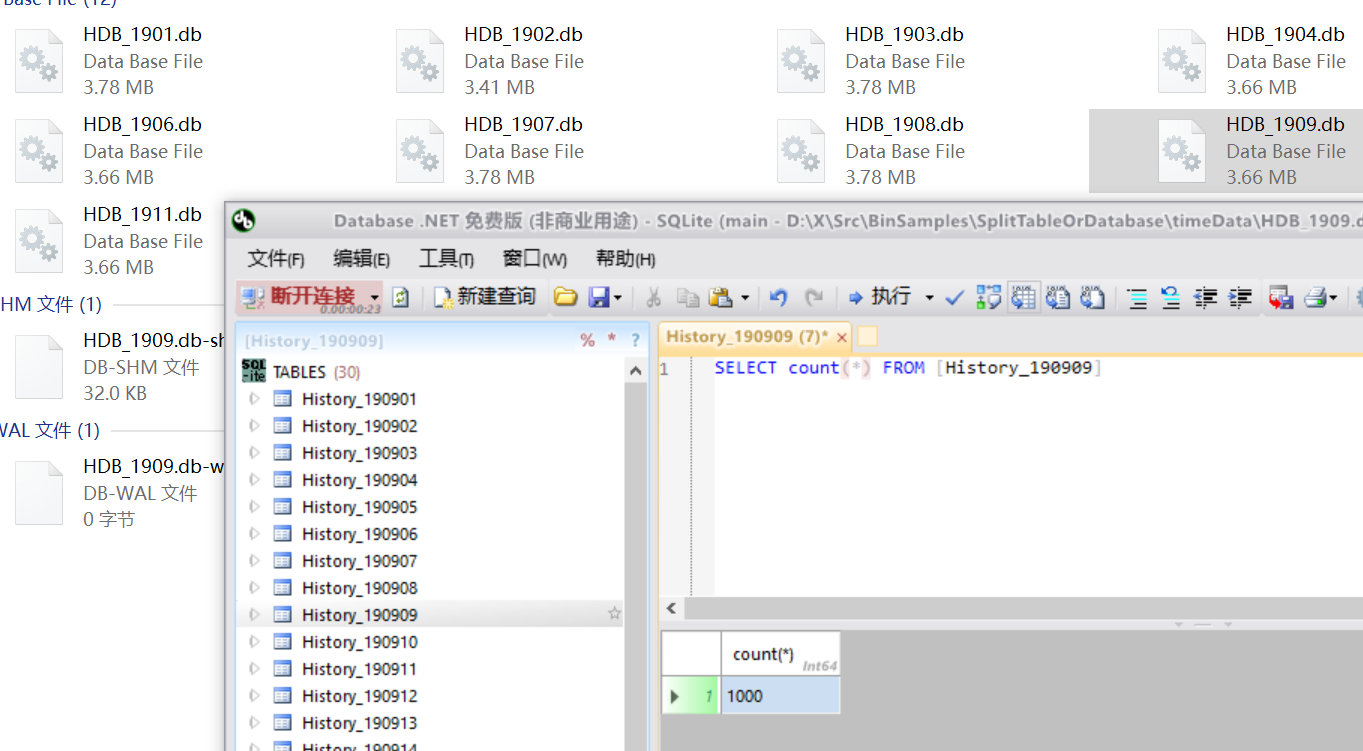The height and width of the screenshot is (751, 1363).
Task: Click the refresh connection icon
Action: pos(401,298)
